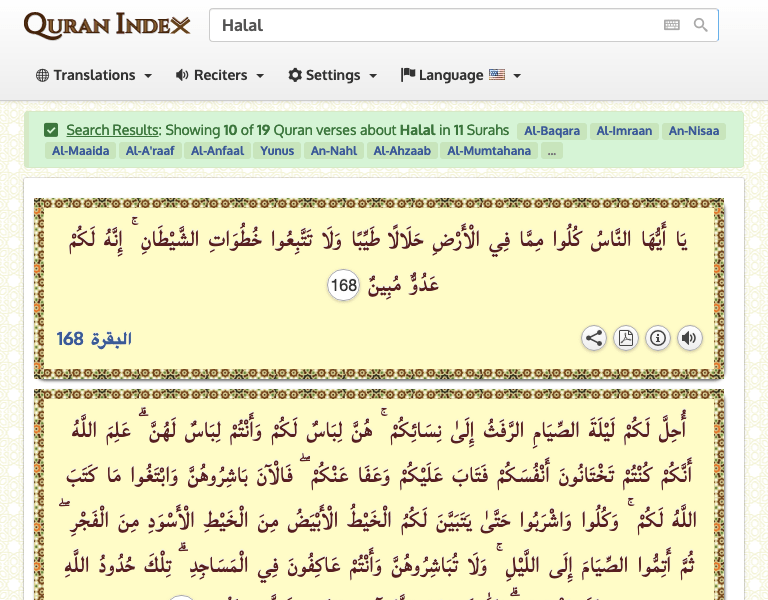768x600 pixels.
Task: Open the virtual keyboard icon in search box
Action: (671, 26)
